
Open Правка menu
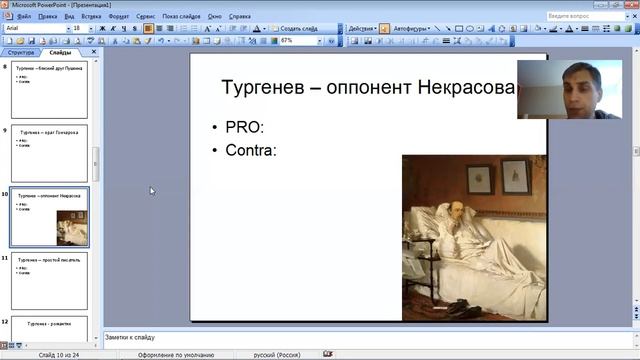point(48,16)
